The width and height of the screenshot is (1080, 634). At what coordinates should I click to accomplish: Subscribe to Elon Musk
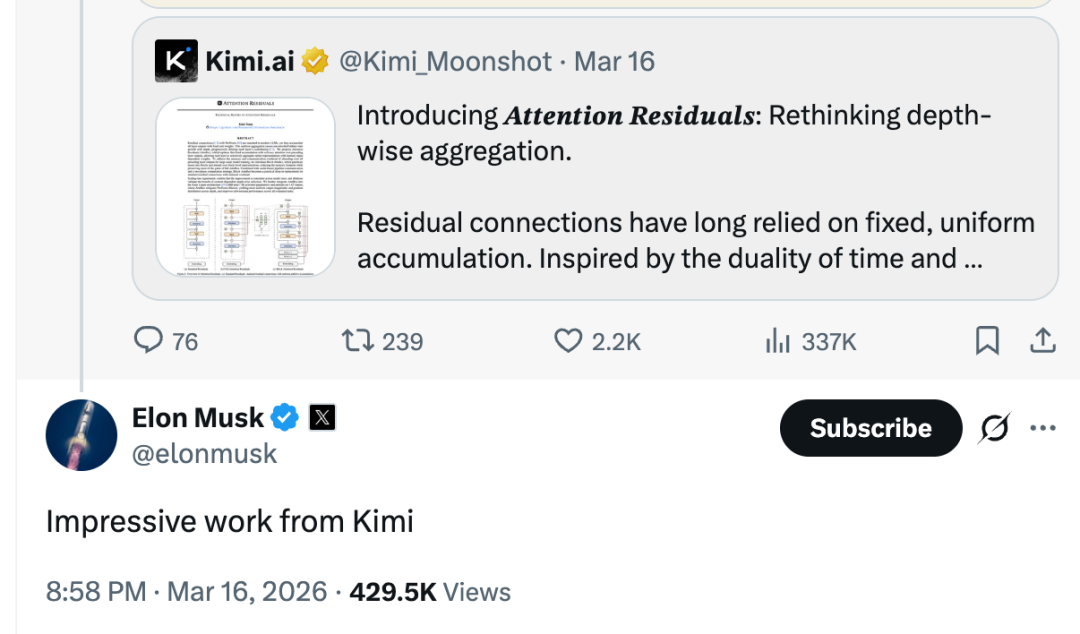click(870, 428)
